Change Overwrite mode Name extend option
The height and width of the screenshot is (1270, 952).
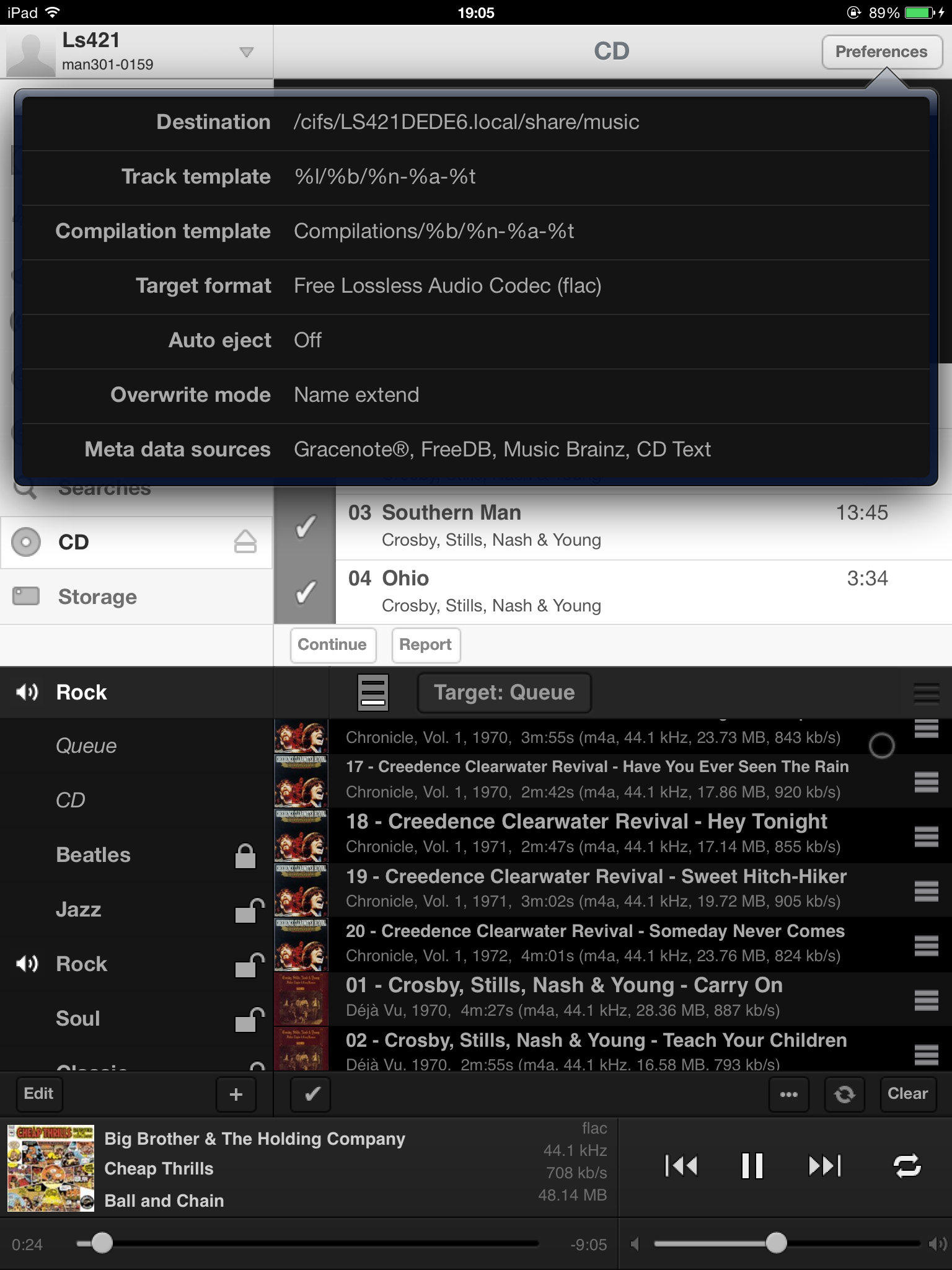tap(476, 395)
